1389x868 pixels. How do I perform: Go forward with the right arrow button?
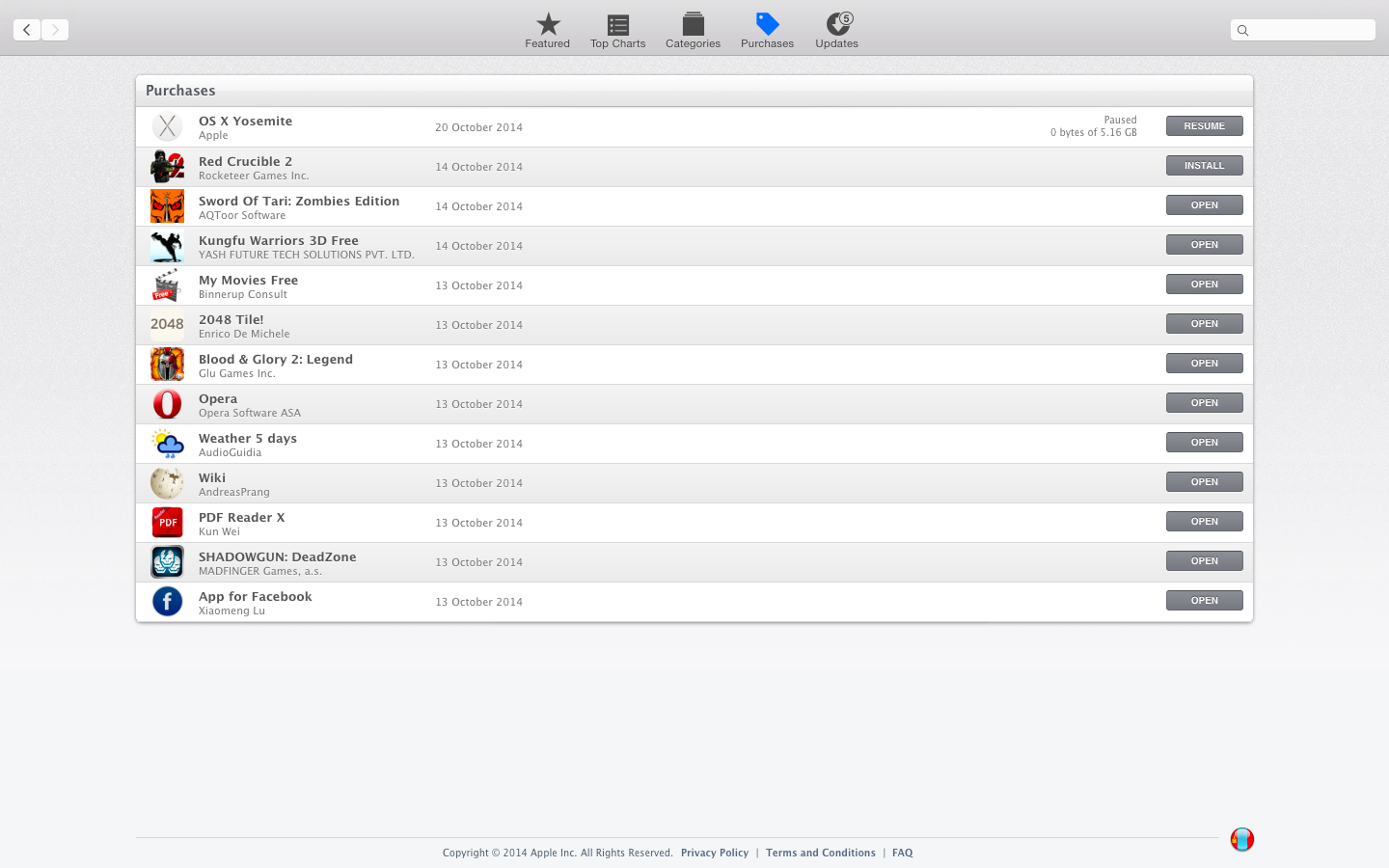point(55,30)
